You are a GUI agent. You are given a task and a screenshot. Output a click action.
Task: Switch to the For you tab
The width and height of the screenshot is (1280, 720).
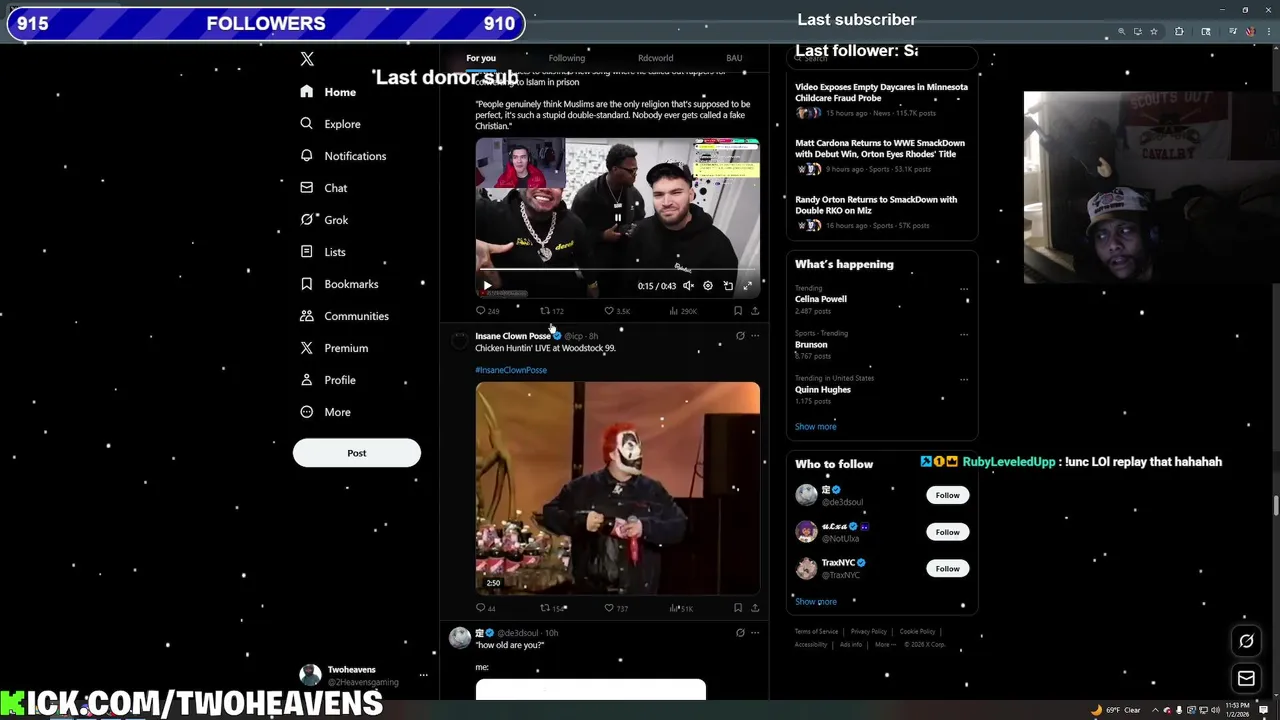click(481, 58)
